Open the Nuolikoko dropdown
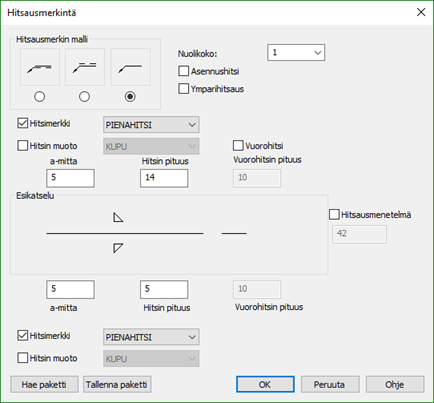 296,53
